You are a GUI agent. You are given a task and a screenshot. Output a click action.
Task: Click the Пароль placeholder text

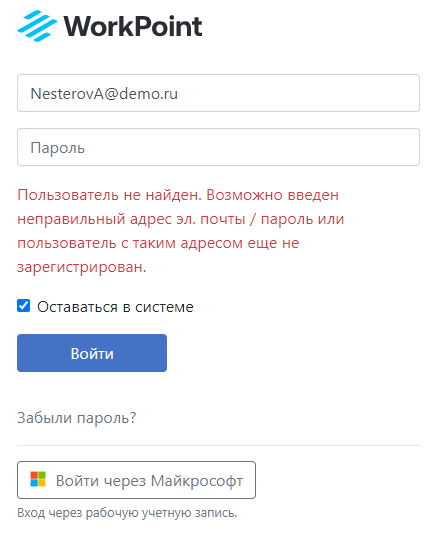[57, 148]
